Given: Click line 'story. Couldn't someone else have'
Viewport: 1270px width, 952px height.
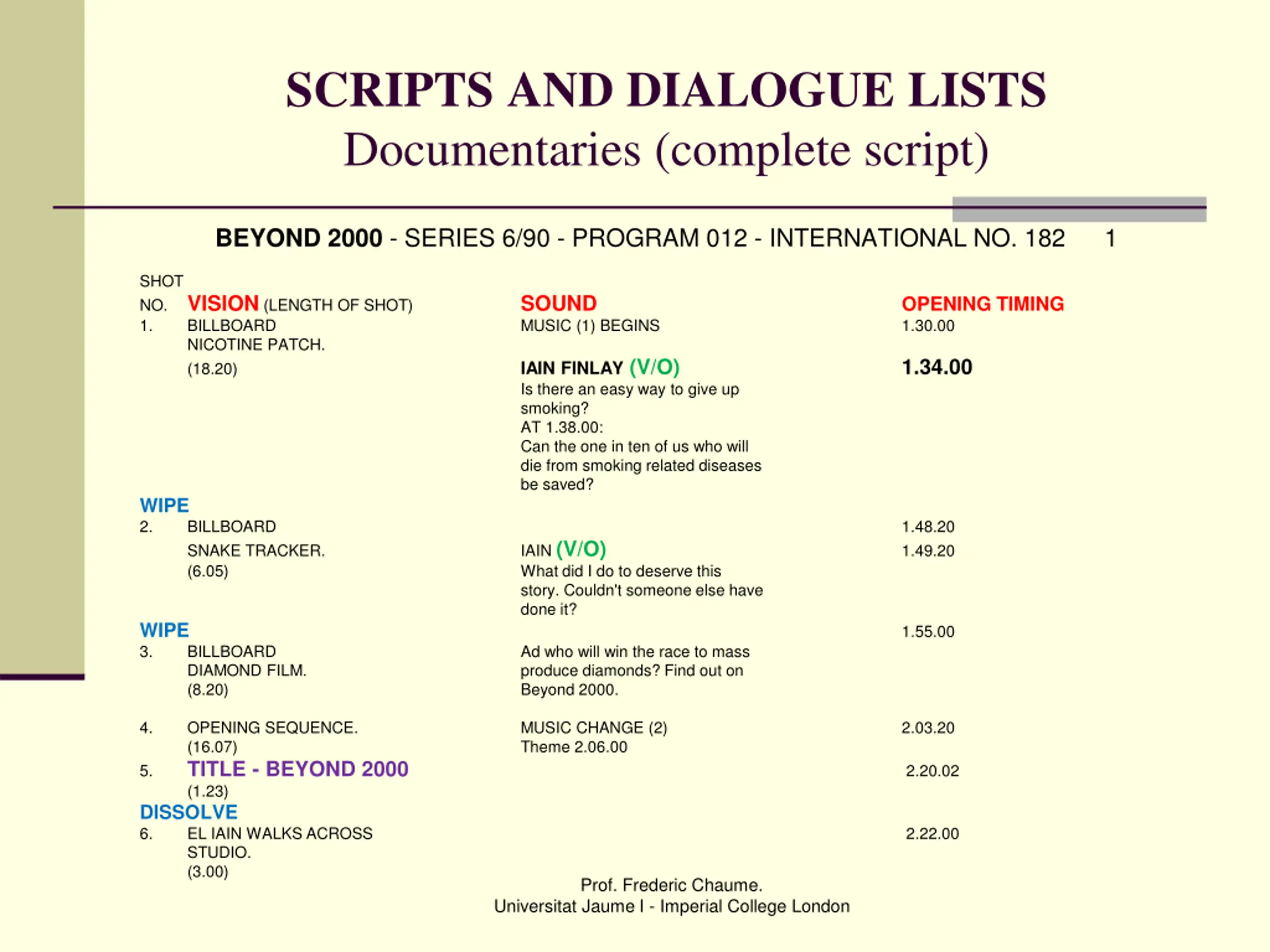Looking at the screenshot, I should tap(642, 591).
